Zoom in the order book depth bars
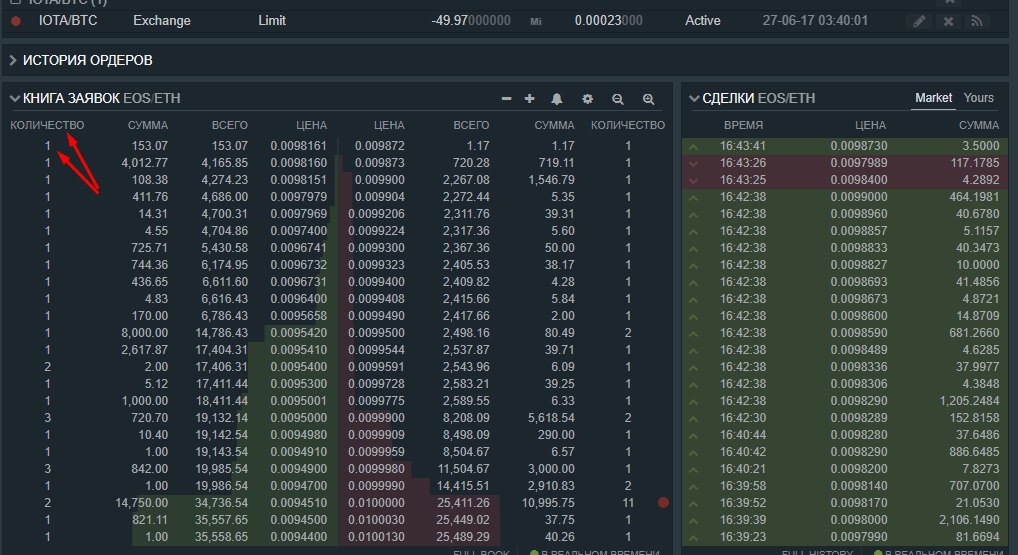The image size is (1018, 555). click(x=648, y=99)
